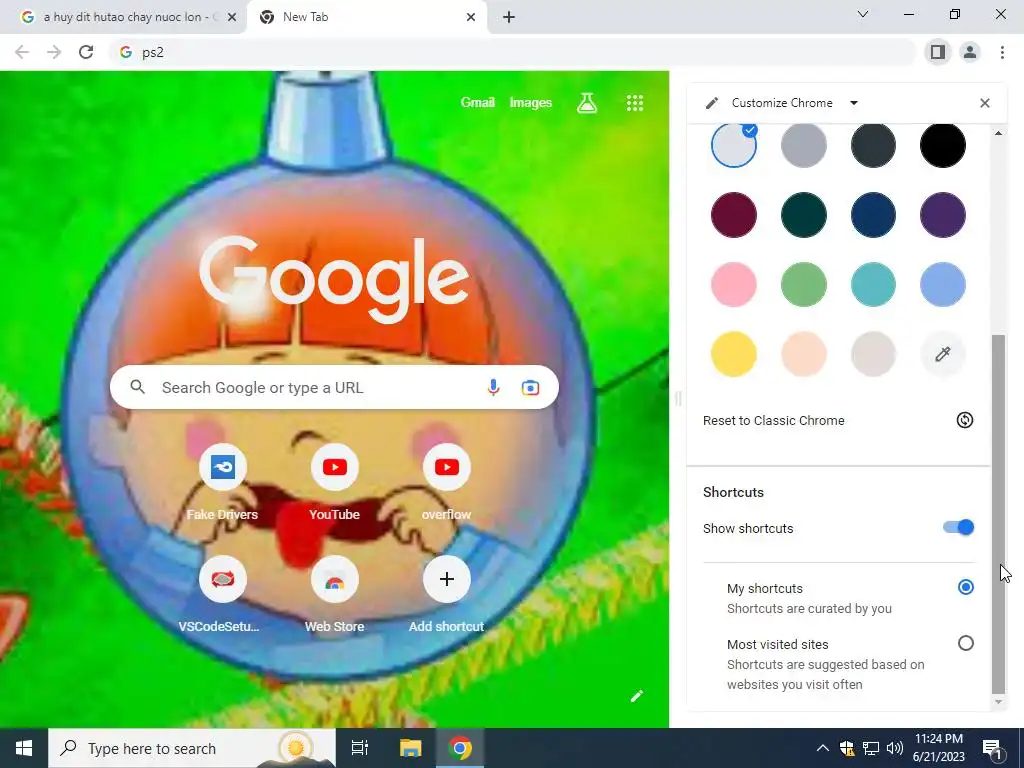The height and width of the screenshot is (768, 1024).
Task: Open File Explorer from the taskbar
Action: point(411,748)
